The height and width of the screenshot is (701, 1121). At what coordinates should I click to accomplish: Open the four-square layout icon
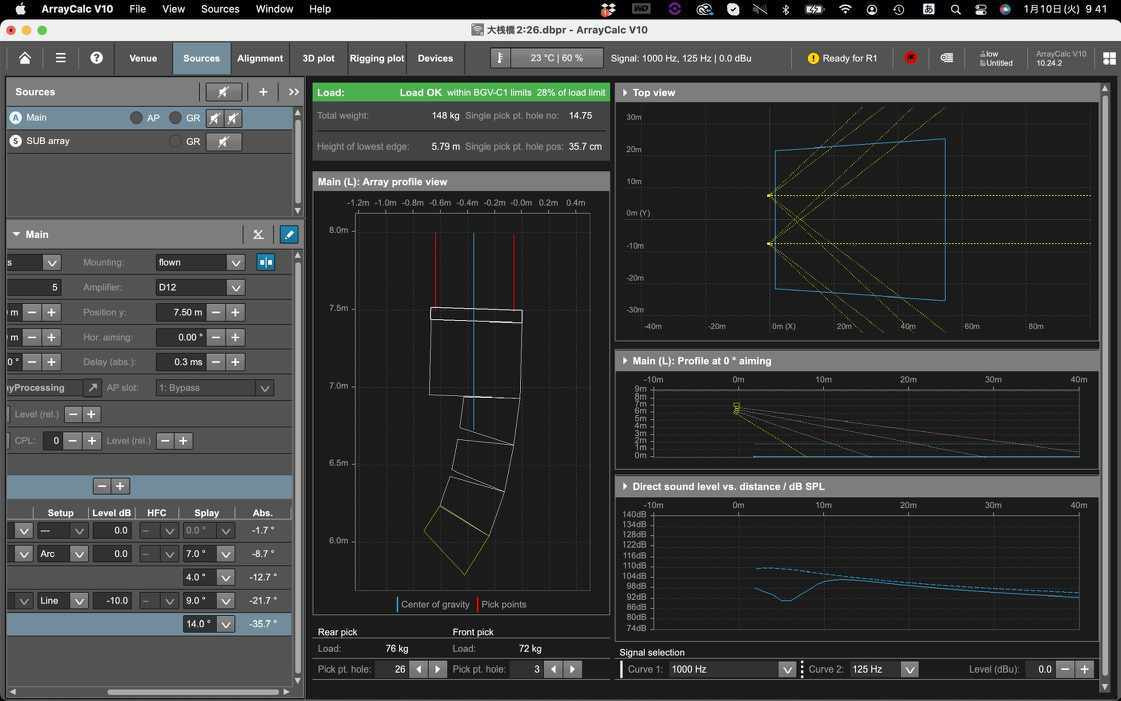(1109, 59)
